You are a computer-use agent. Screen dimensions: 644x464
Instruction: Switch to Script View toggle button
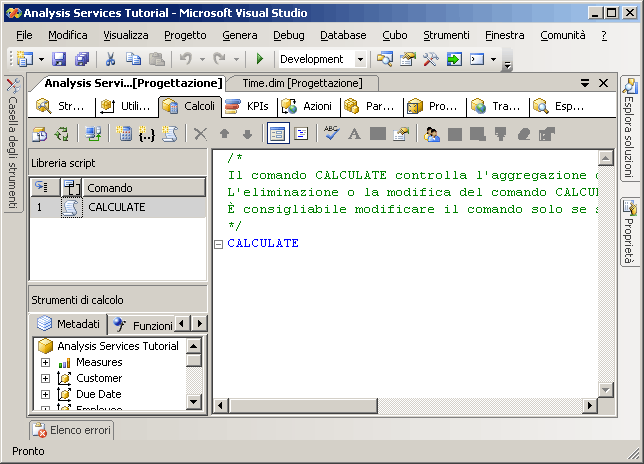[301, 133]
